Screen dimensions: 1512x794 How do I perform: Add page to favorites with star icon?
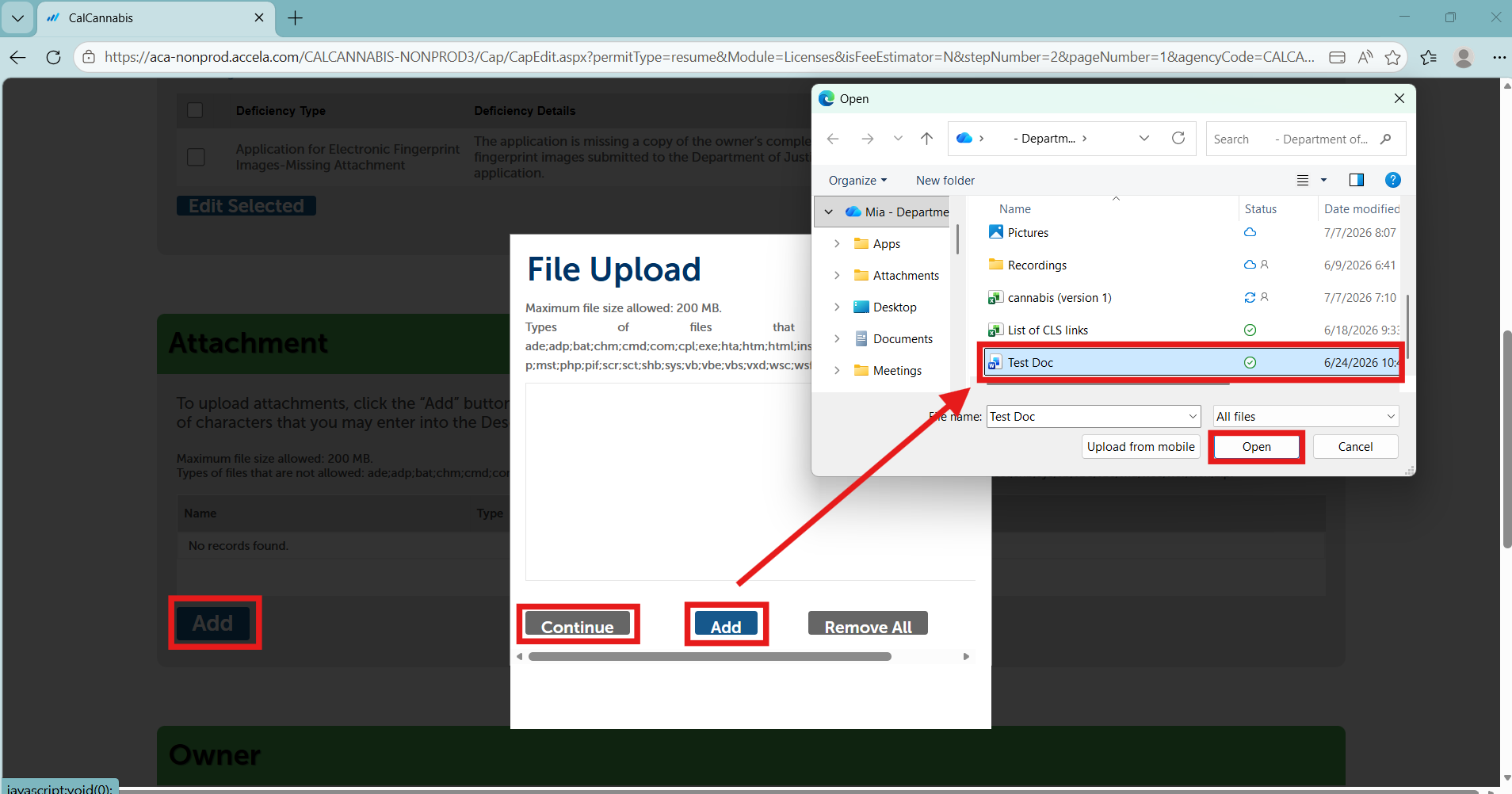[x=1392, y=57]
